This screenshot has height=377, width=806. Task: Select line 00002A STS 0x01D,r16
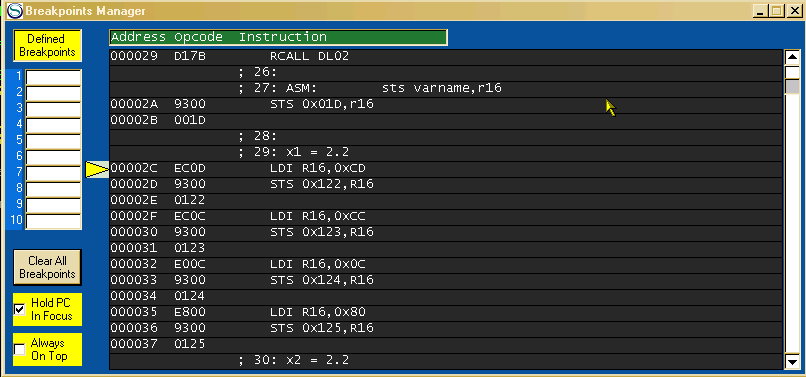coord(446,104)
